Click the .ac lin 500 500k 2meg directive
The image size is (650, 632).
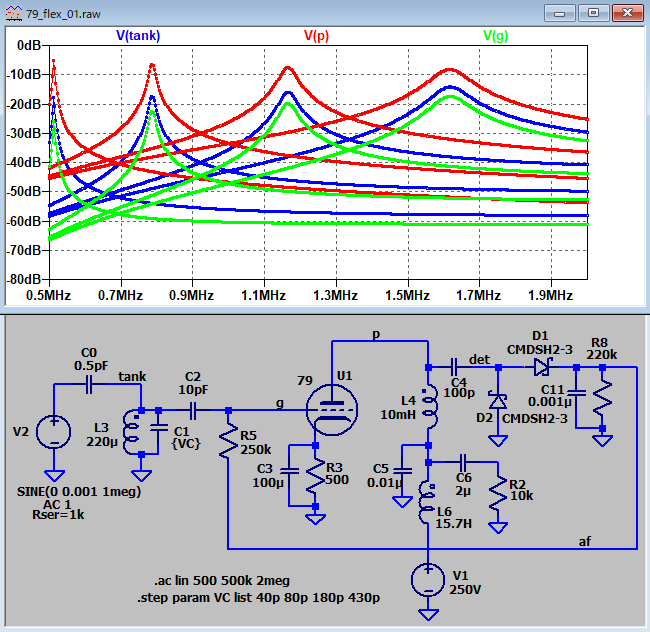(x=222, y=581)
